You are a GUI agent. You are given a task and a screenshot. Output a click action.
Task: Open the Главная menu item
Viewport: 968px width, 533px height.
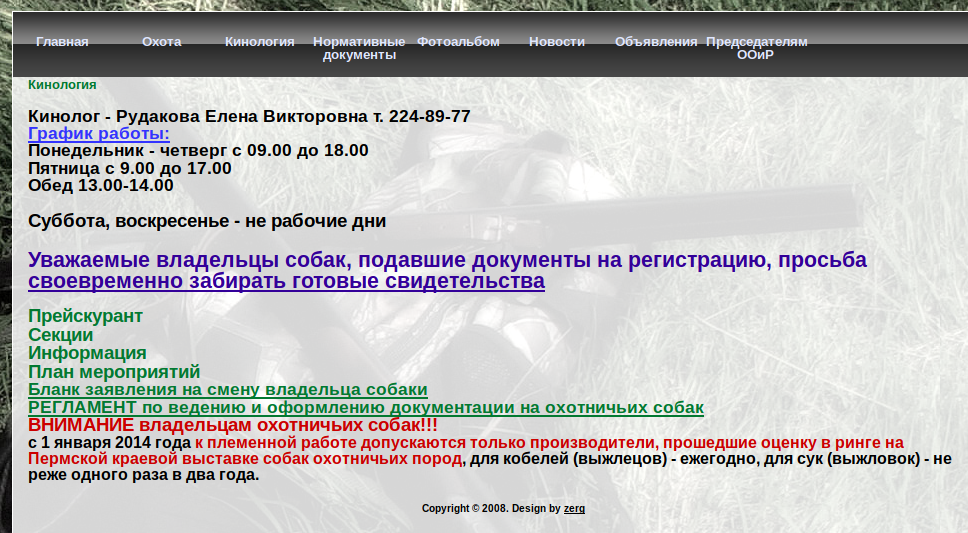click(62, 42)
